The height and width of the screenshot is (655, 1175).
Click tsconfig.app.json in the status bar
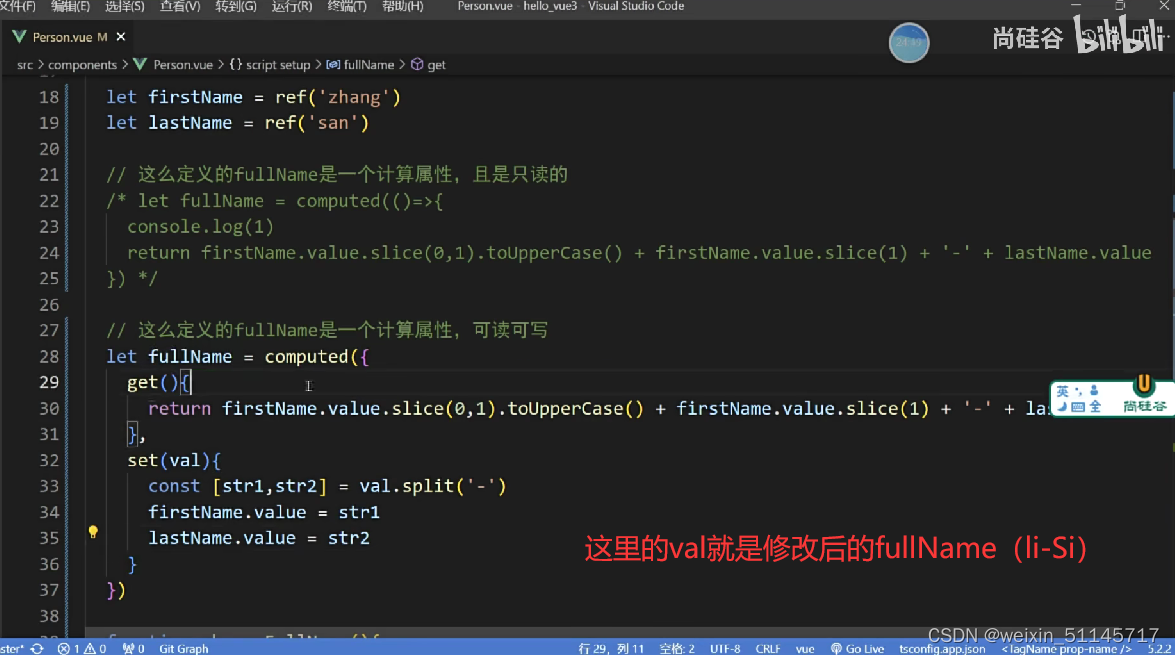pos(941,648)
